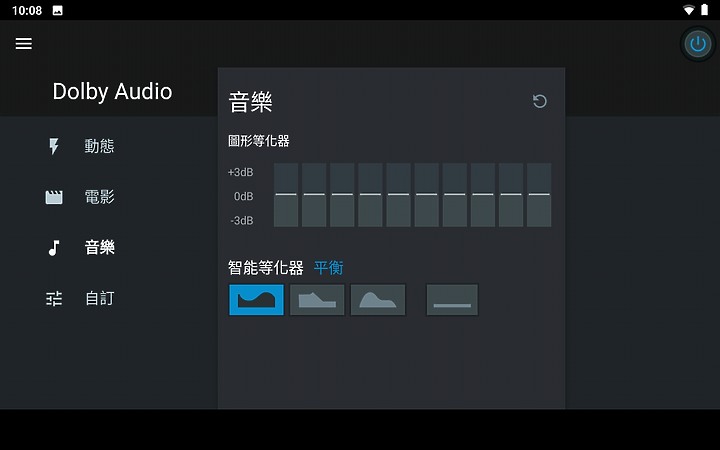Image resolution: width=720 pixels, height=450 pixels.
Task: Choose the third smart equalizer preset
Action: pos(378,300)
